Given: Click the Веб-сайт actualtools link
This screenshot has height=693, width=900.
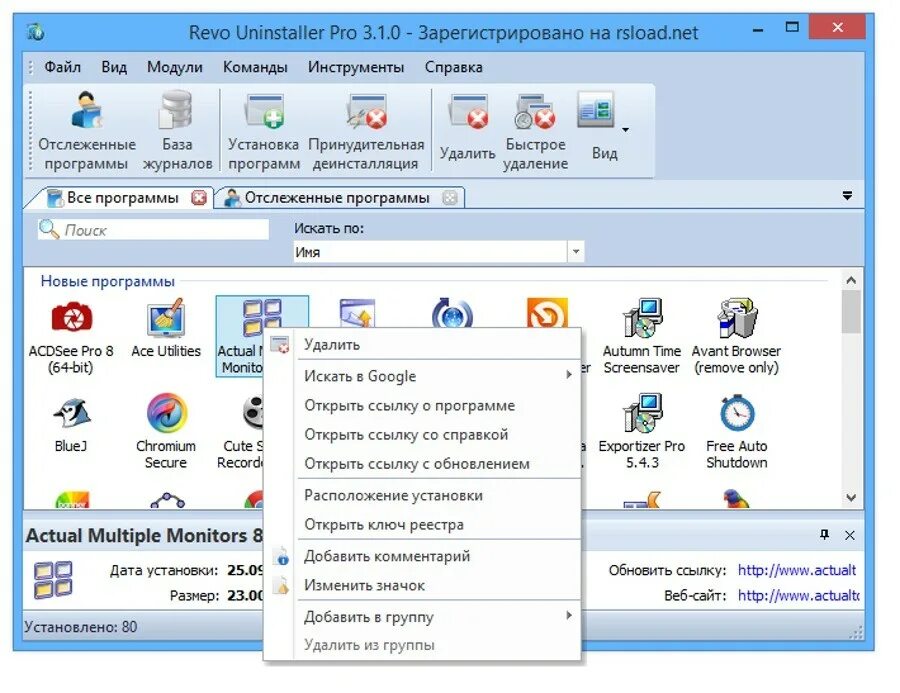Looking at the screenshot, I should point(798,595).
